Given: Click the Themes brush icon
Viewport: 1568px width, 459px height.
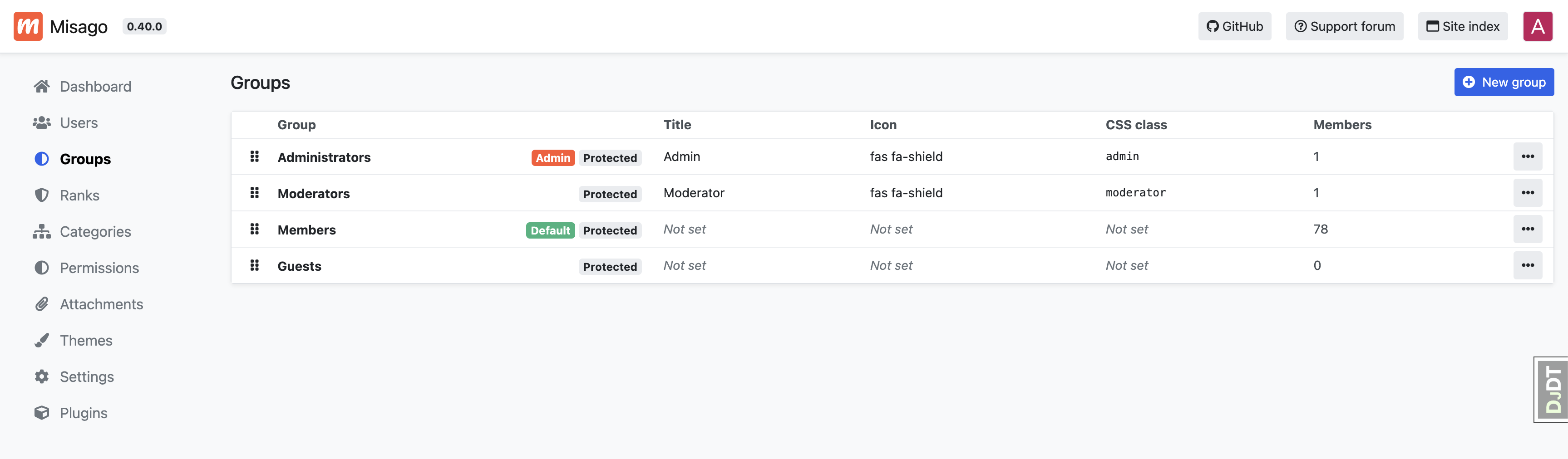Looking at the screenshot, I should (x=41, y=341).
